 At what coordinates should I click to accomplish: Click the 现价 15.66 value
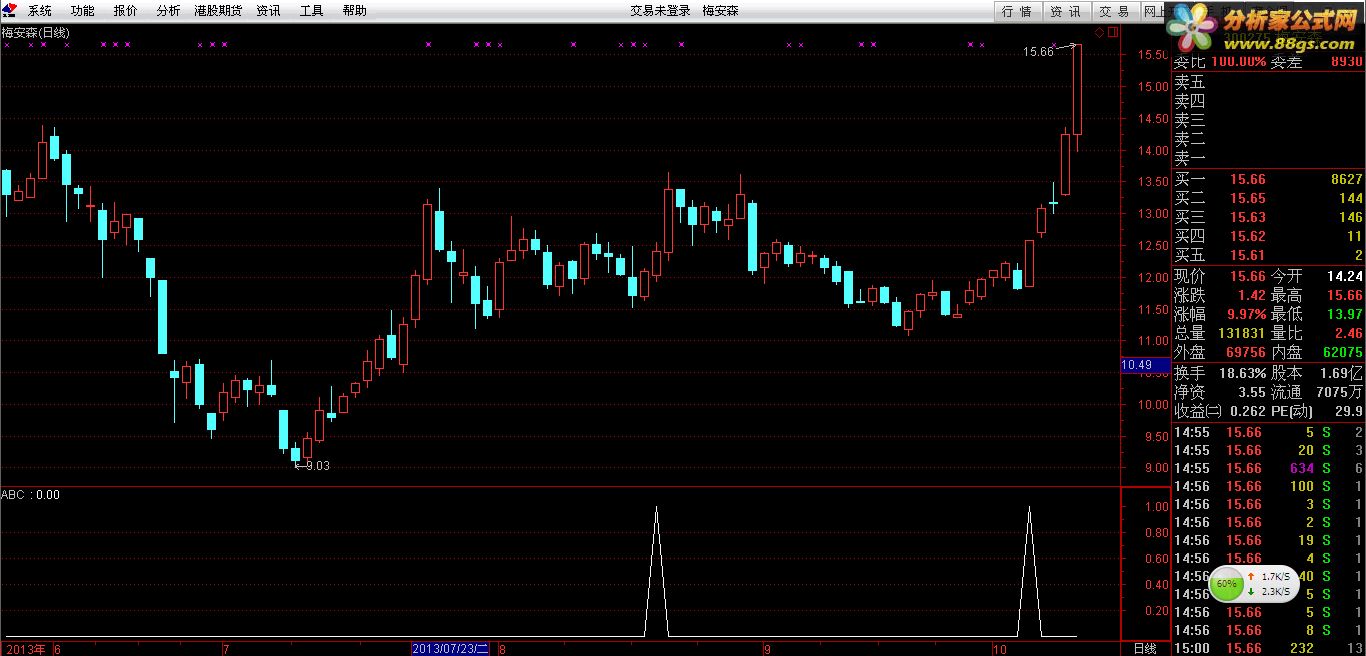[x=1247, y=276]
